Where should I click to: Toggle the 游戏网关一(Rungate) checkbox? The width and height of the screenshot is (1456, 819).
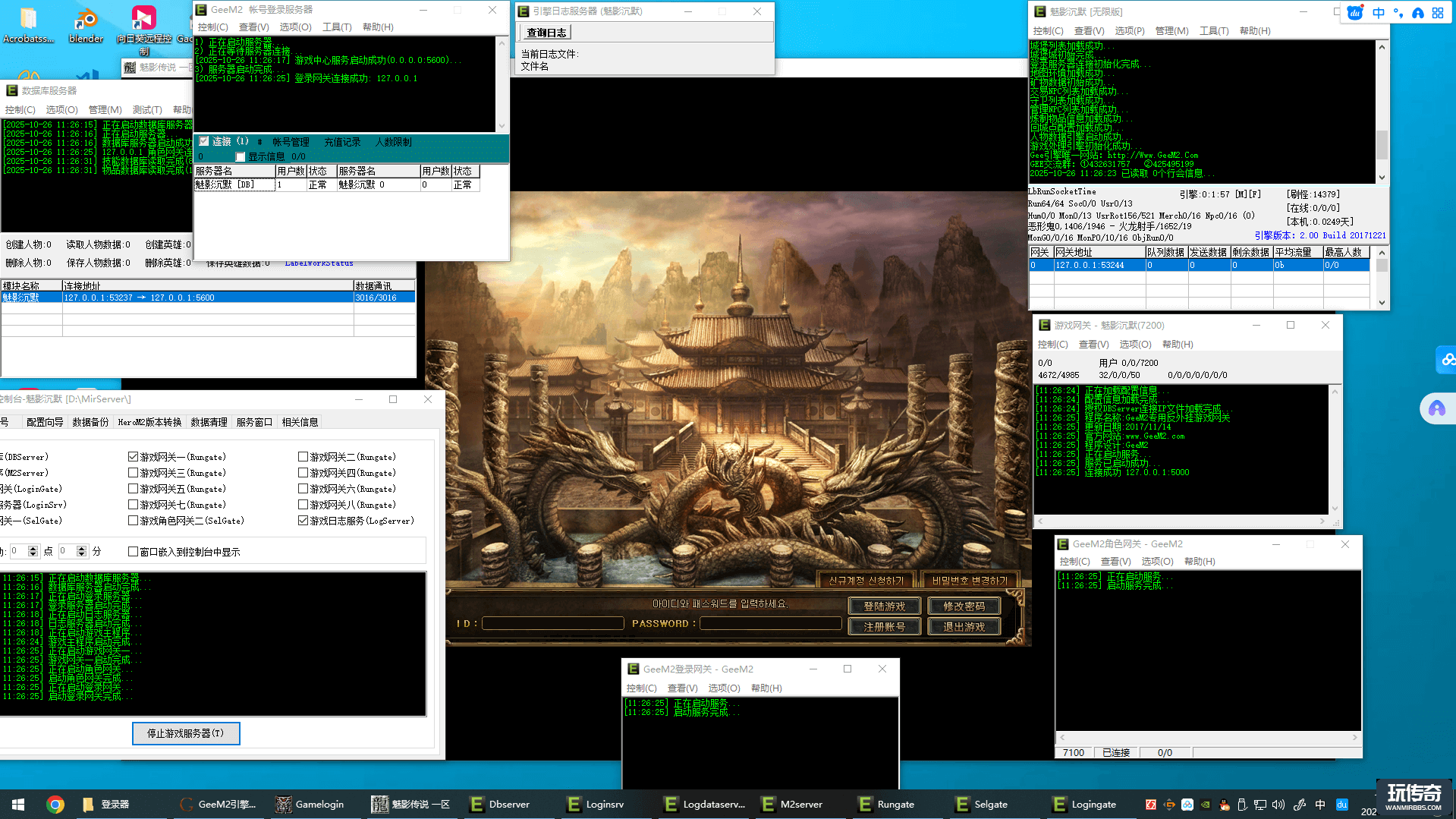coord(133,457)
